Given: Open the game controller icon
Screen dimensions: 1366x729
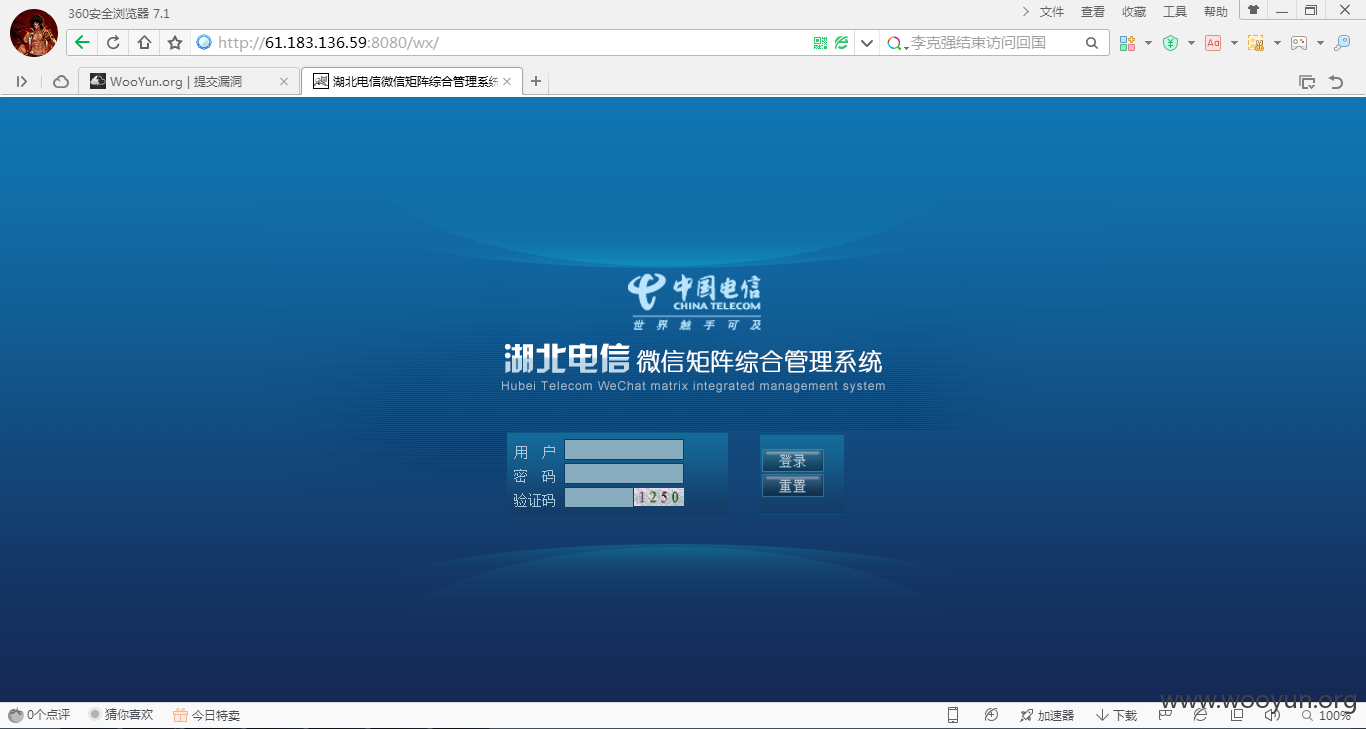Looking at the screenshot, I should [x=1299, y=43].
